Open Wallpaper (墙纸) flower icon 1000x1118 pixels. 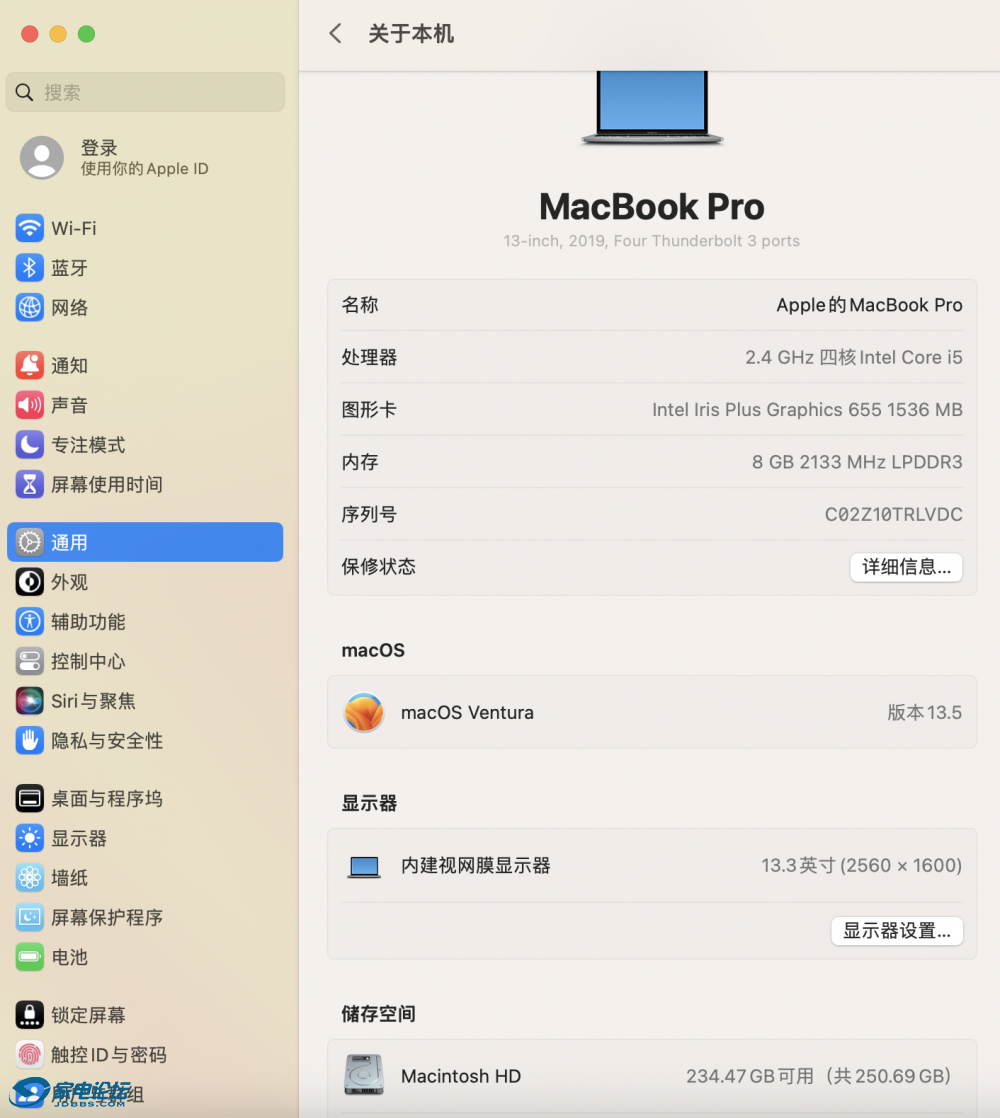click(x=29, y=878)
